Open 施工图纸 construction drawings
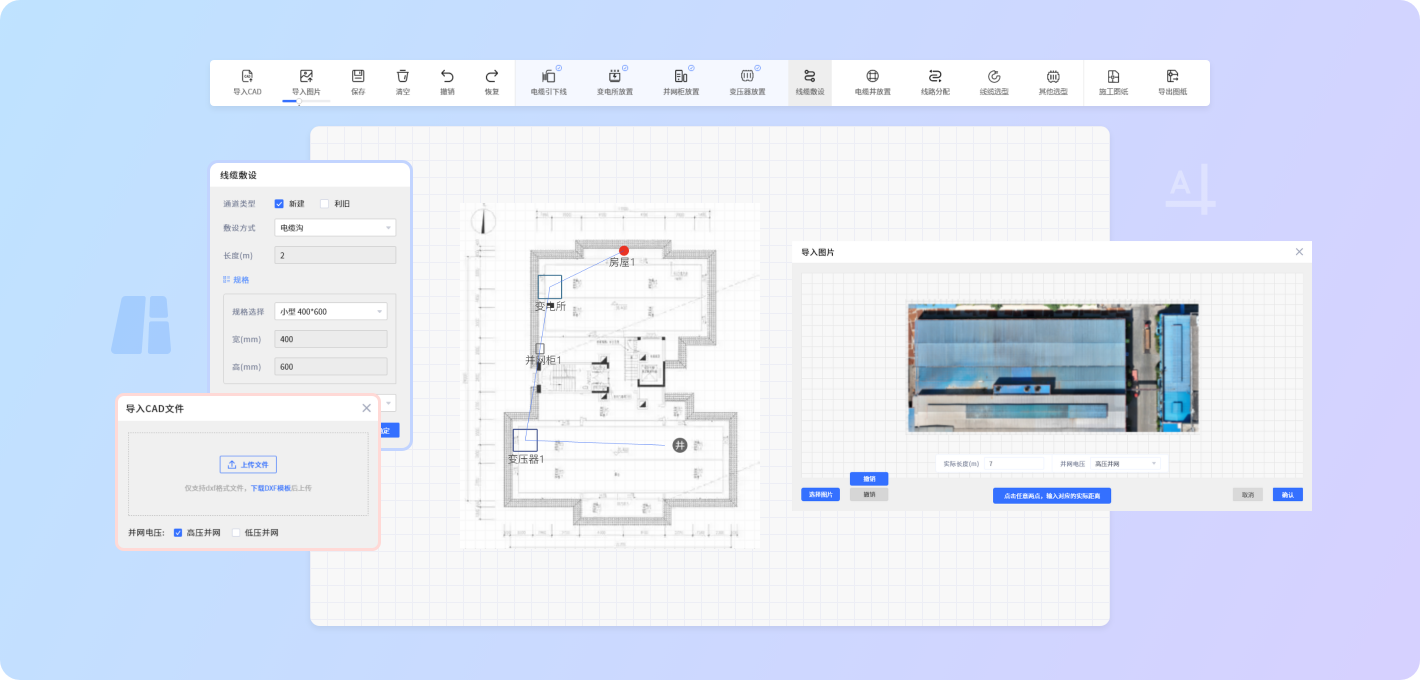The height and width of the screenshot is (680, 1420). pyautogui.click(x=1113, y=82)
